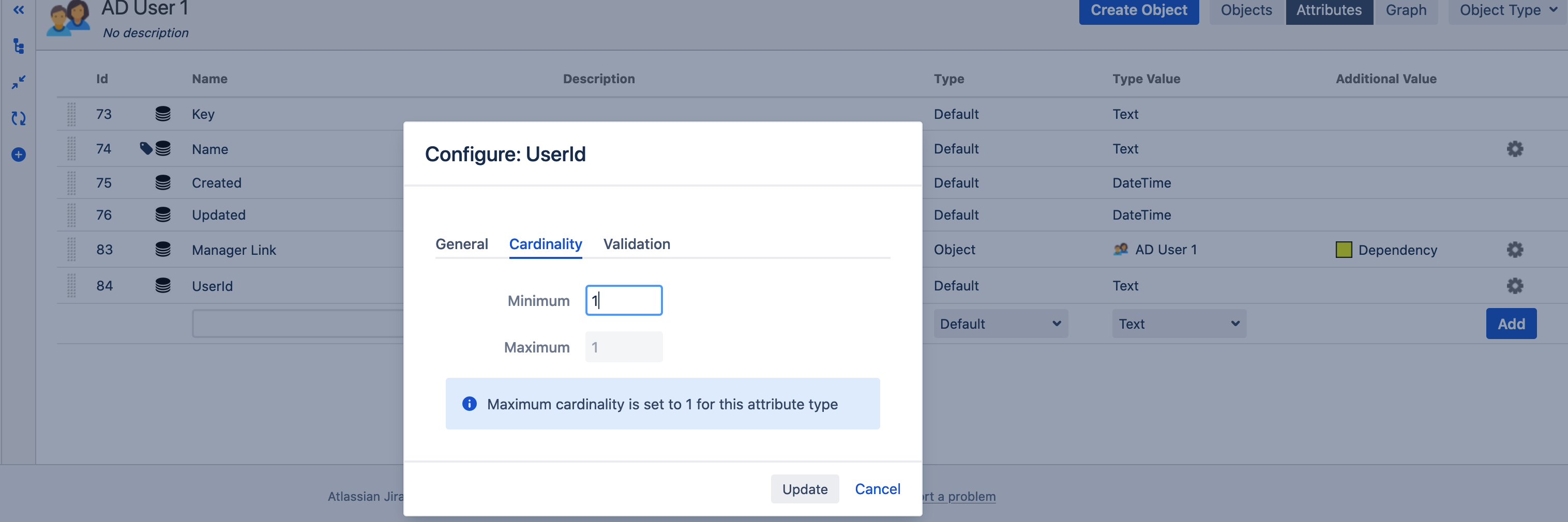Click the AD User 1 type value icon
The image size is (1568, 522).
click(1121, 250)
